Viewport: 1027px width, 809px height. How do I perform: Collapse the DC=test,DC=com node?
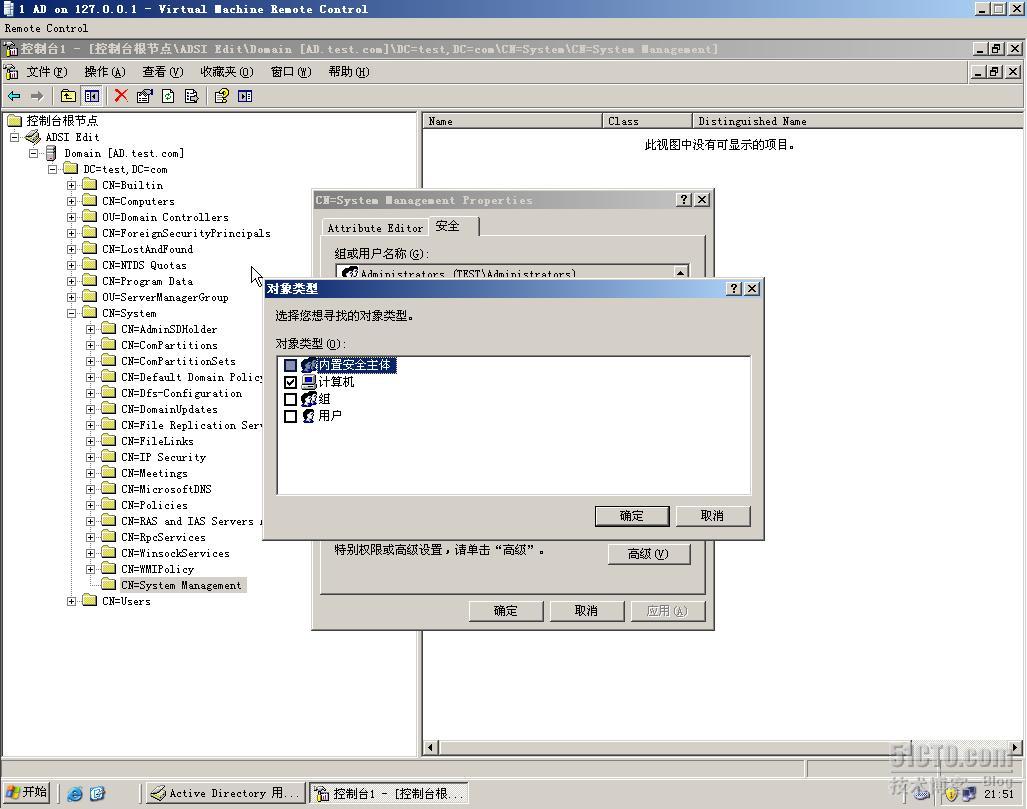[x=52, y=169]
